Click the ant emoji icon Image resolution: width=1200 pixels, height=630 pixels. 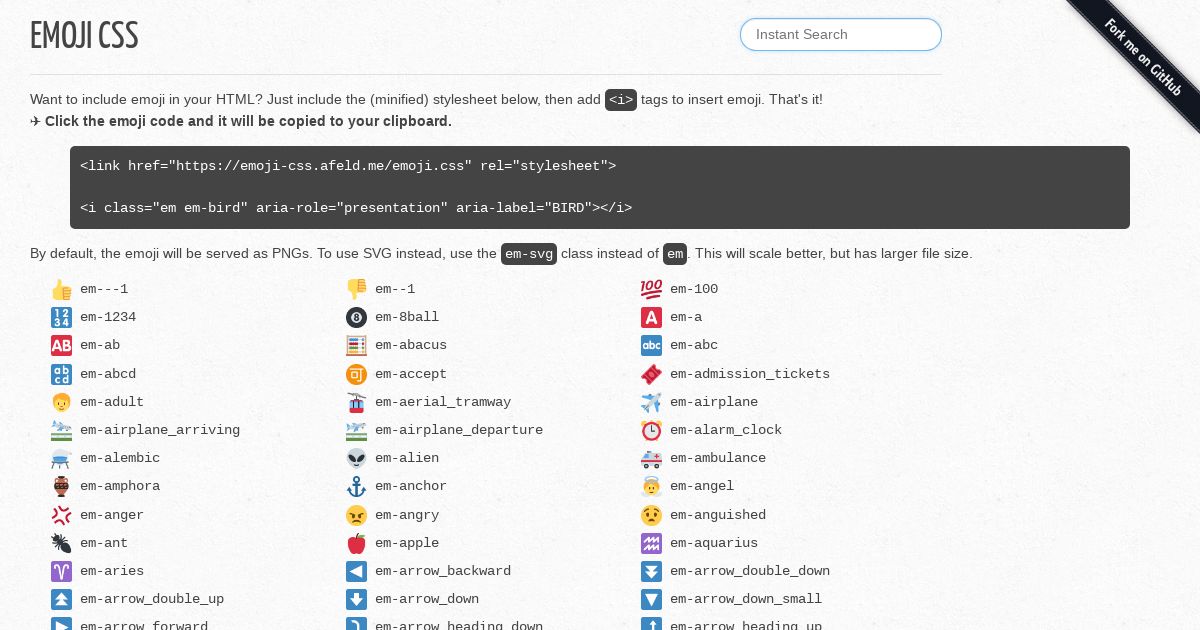61,543
